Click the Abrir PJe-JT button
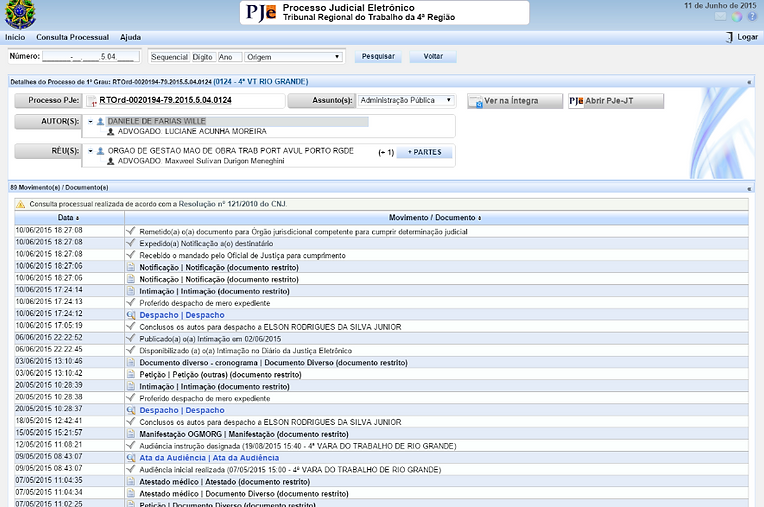 616,101
